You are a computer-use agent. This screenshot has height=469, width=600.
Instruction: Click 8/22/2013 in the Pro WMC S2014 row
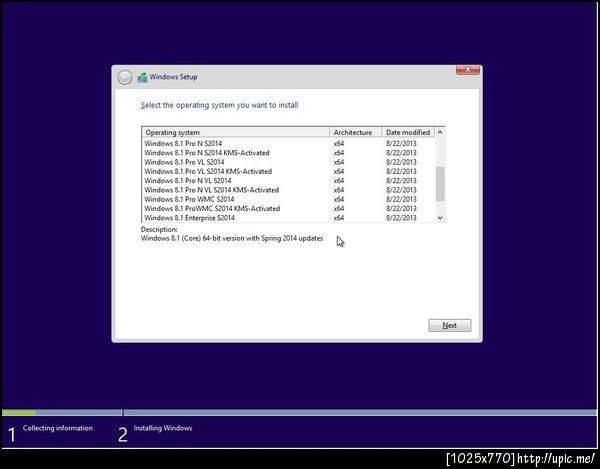[x=401, y=199]
